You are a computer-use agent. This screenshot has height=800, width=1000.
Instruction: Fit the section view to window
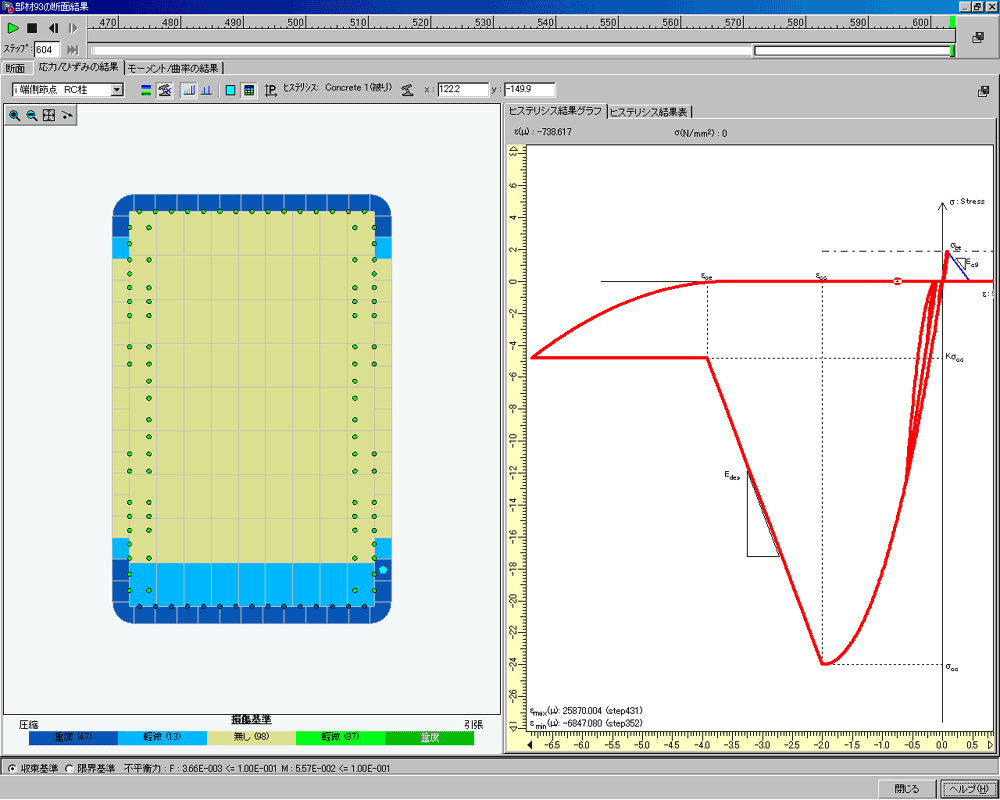(x=48, y=115)
